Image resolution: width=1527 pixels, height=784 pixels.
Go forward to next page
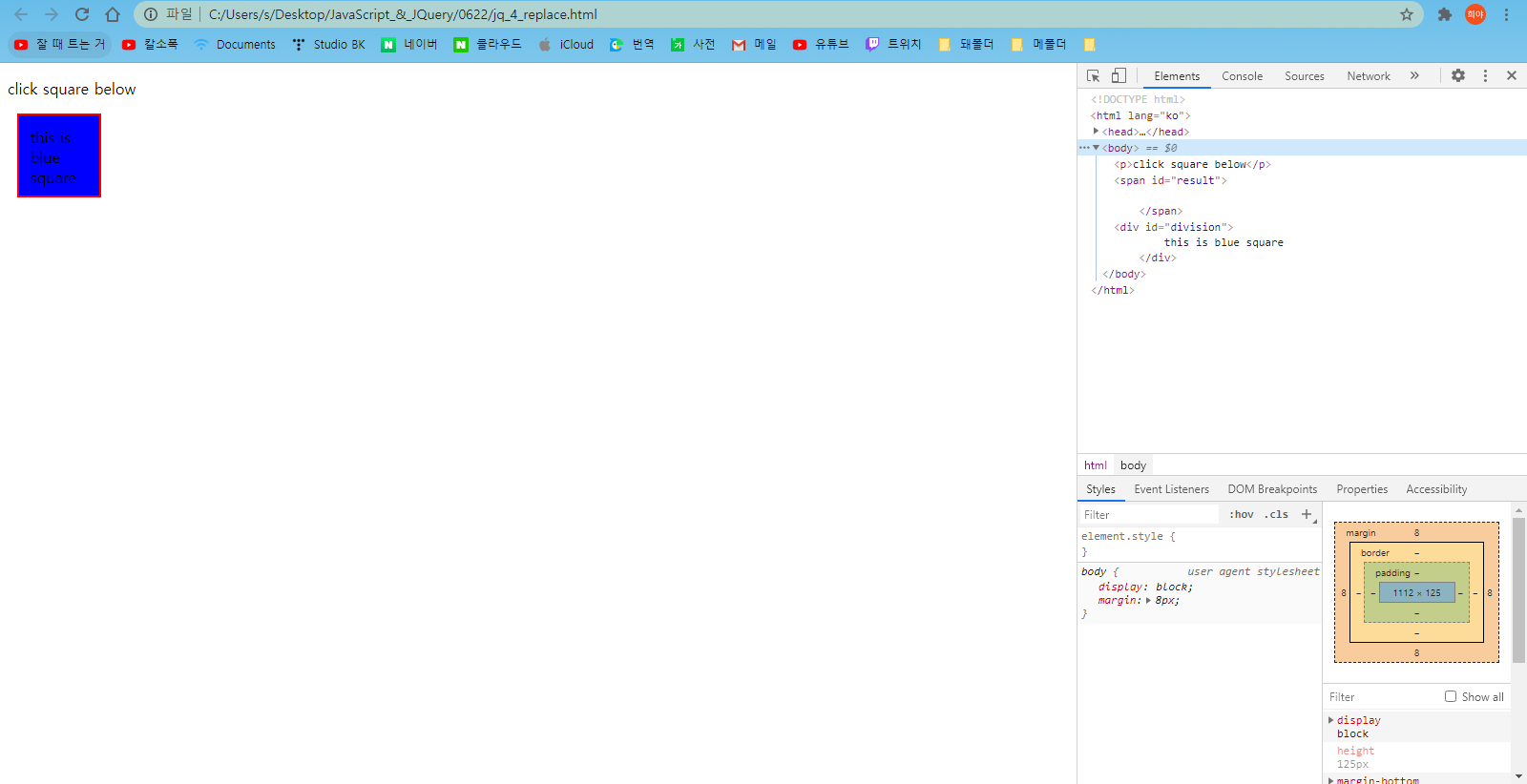(52, 14)
